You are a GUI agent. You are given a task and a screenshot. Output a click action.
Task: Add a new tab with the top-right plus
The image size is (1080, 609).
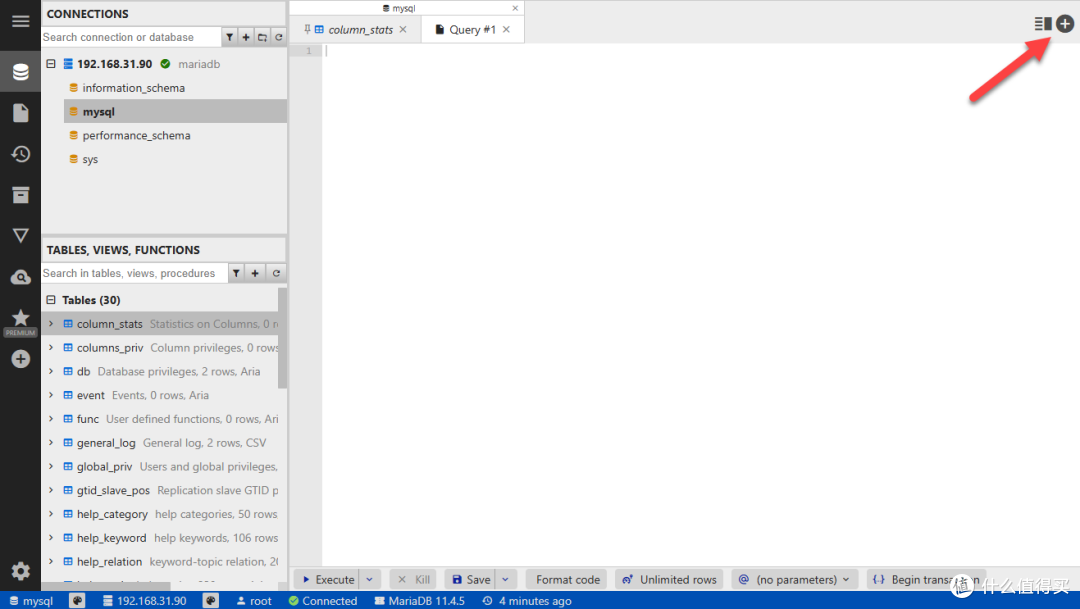1065,24
